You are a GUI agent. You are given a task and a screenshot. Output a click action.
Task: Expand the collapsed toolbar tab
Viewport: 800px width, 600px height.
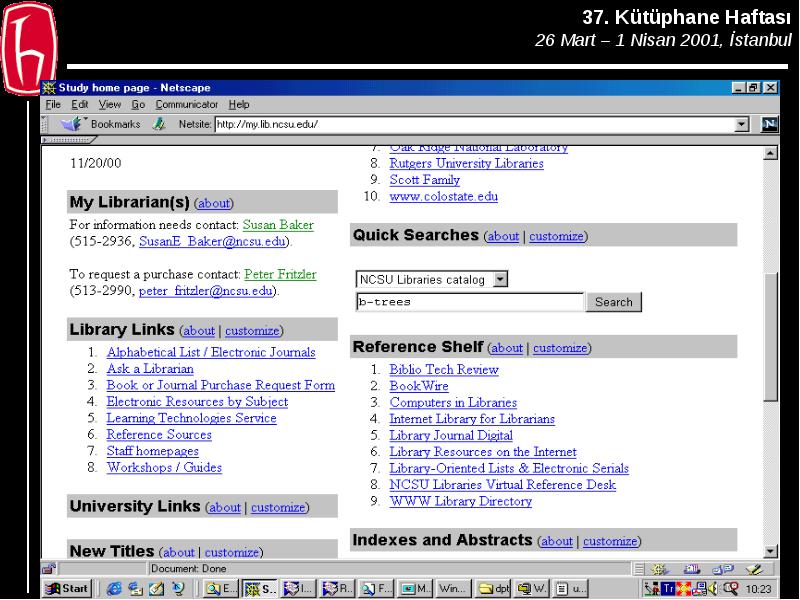[69, 139]
